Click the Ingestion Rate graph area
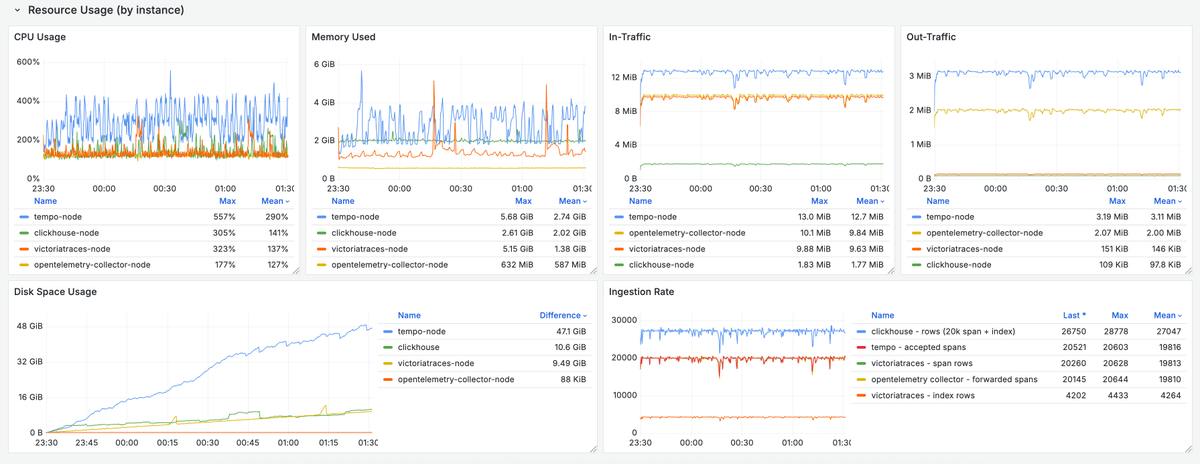 pos(743,375)
